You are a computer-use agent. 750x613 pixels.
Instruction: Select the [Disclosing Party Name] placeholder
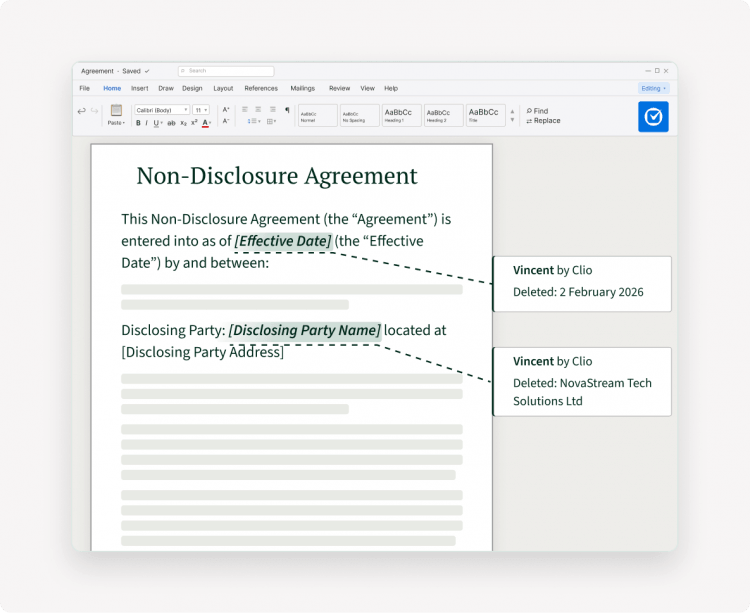click(x=305, y=330)
